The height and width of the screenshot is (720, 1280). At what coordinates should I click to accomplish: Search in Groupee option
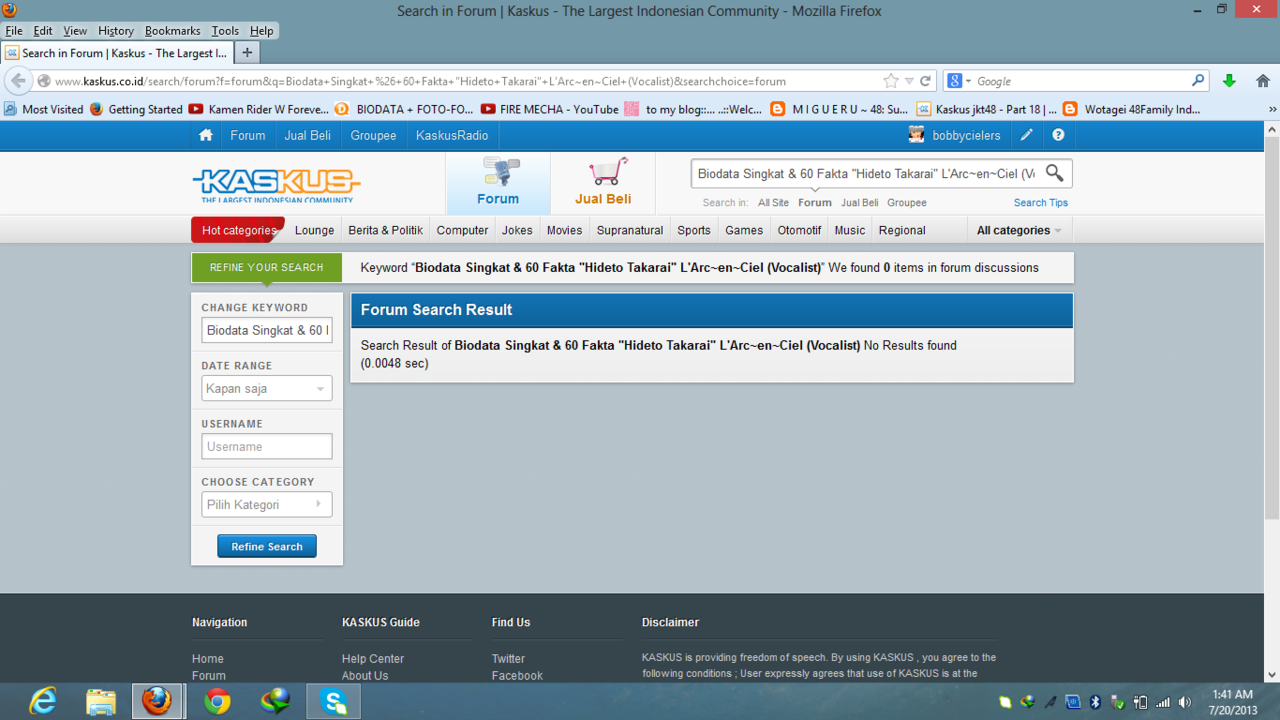pyautogui.click(x=907, y=203)
